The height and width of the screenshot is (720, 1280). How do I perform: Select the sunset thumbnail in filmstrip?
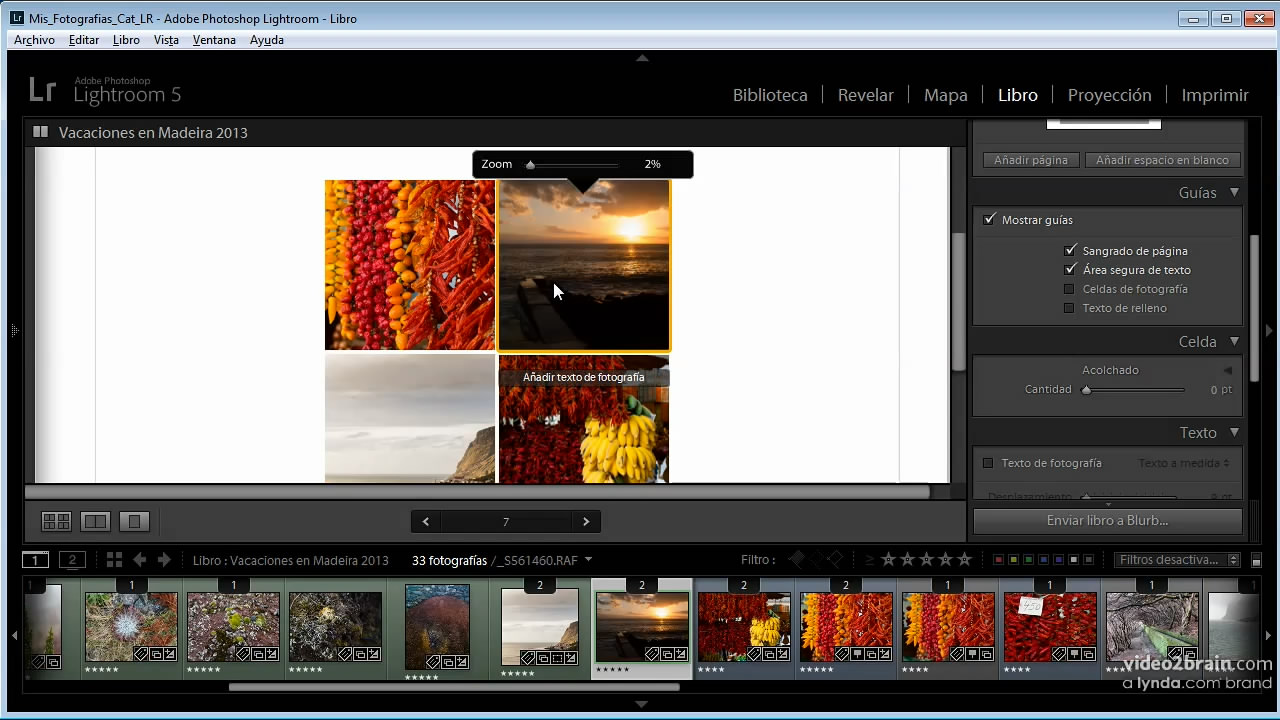pos(641,625)
